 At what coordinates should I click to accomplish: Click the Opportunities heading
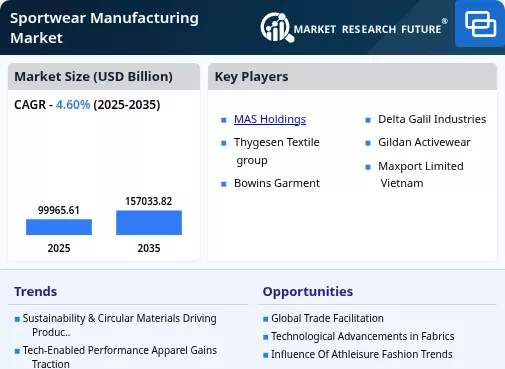[x=308, y=291]
